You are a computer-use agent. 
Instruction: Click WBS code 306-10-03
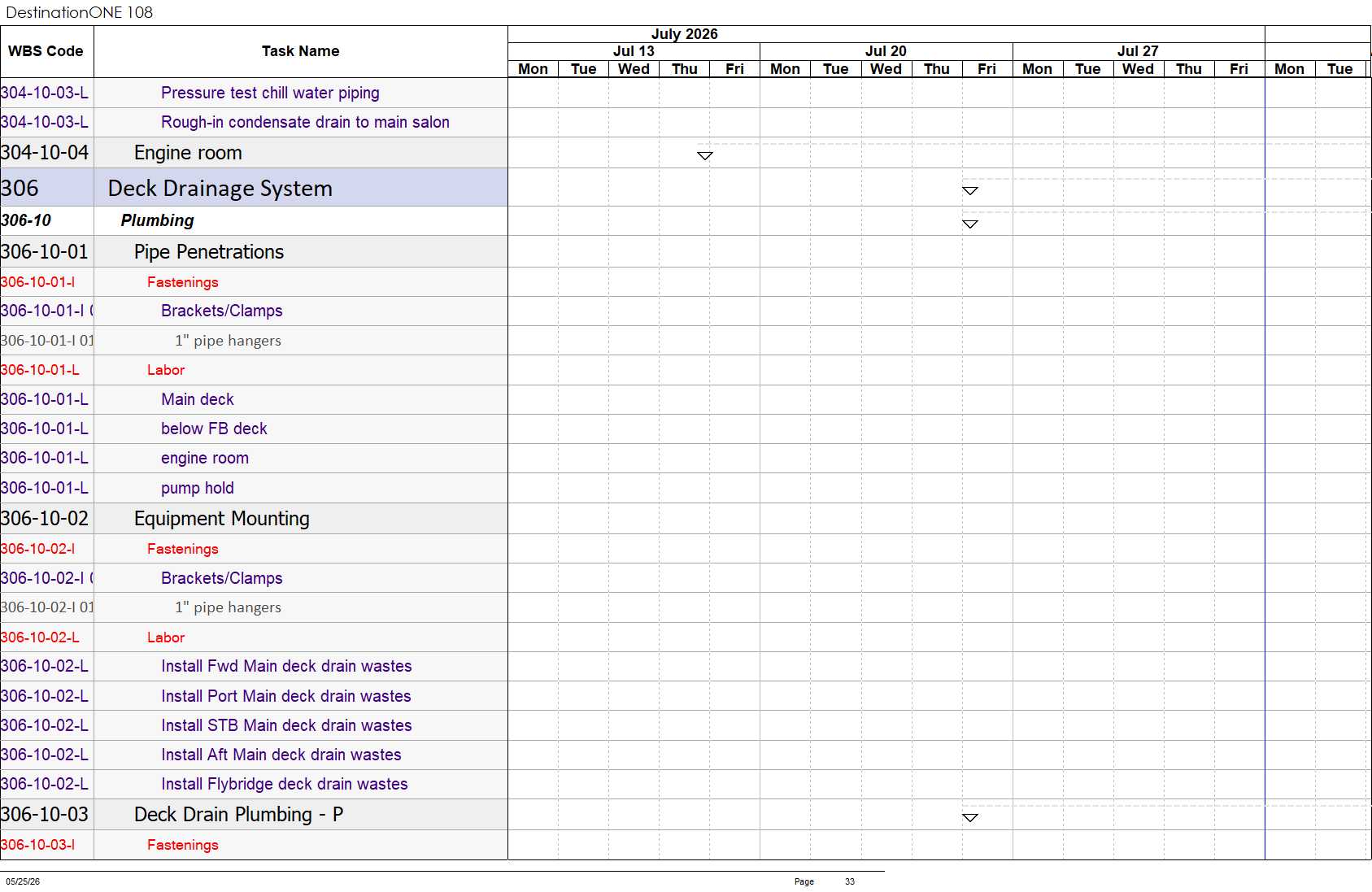[x=45, y=814]
